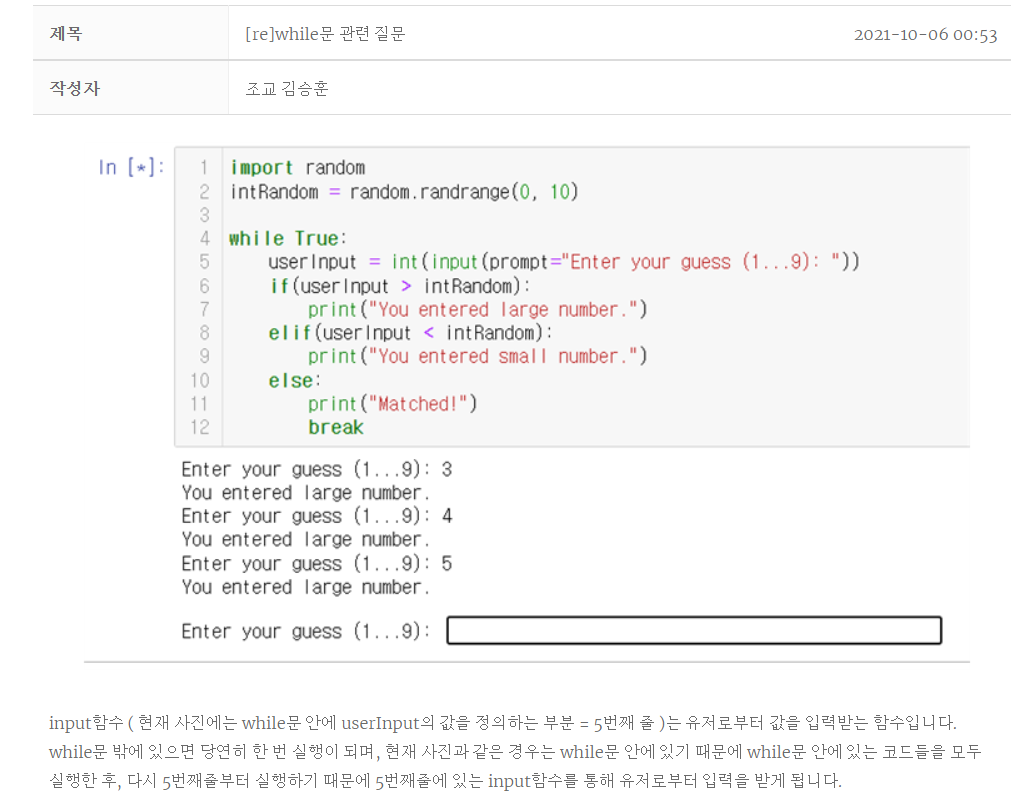Viewport: 1034px width, 798px height.
Task: Click line number 12 in the gutter
Action: (200, 427)
